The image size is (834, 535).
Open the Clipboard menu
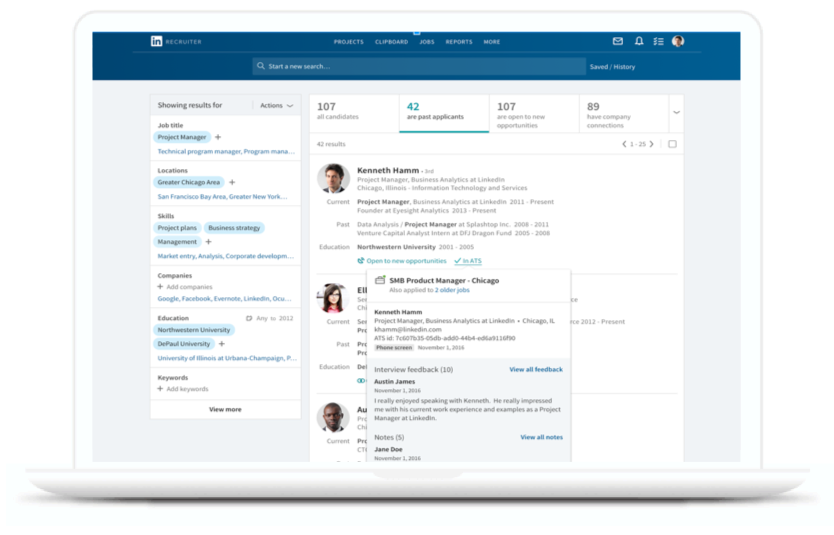[x=391, y=41]
